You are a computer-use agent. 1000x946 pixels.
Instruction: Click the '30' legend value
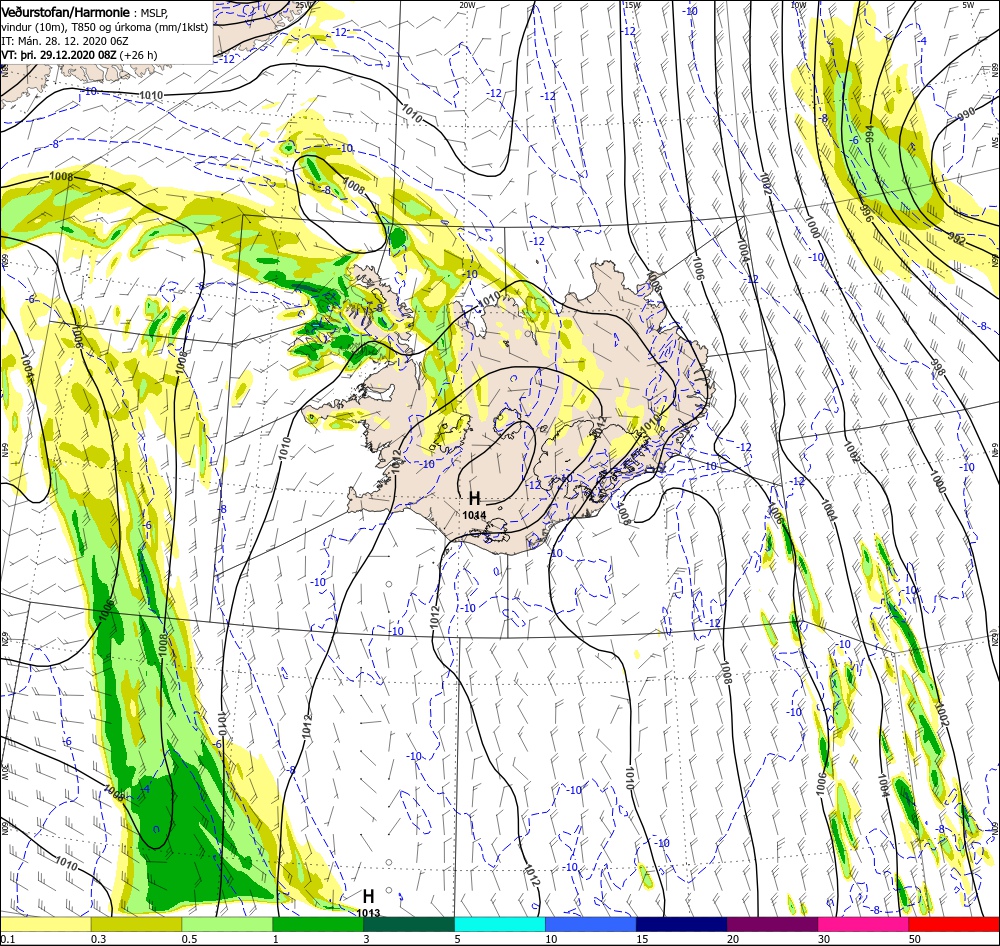[x=824, y=938]
